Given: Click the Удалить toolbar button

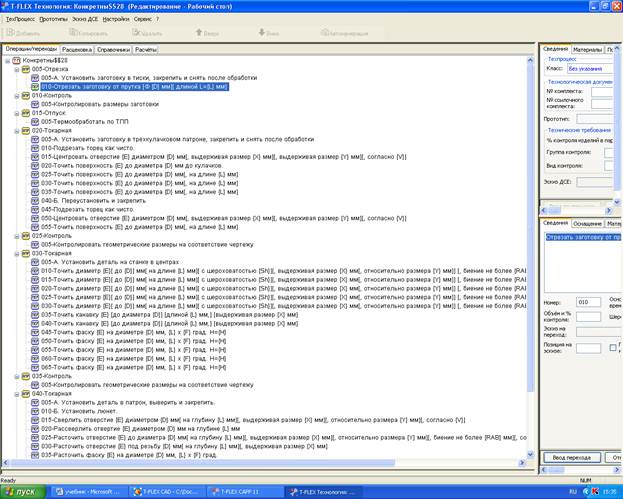Looking at the screenshot, I should [147, 33].
